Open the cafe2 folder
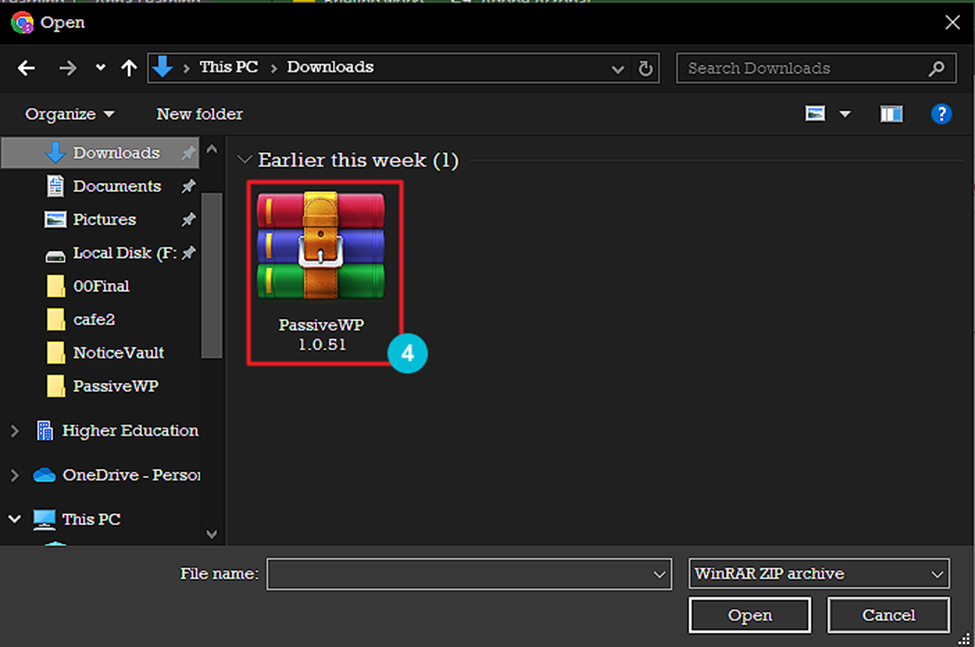 pos(93,320)
